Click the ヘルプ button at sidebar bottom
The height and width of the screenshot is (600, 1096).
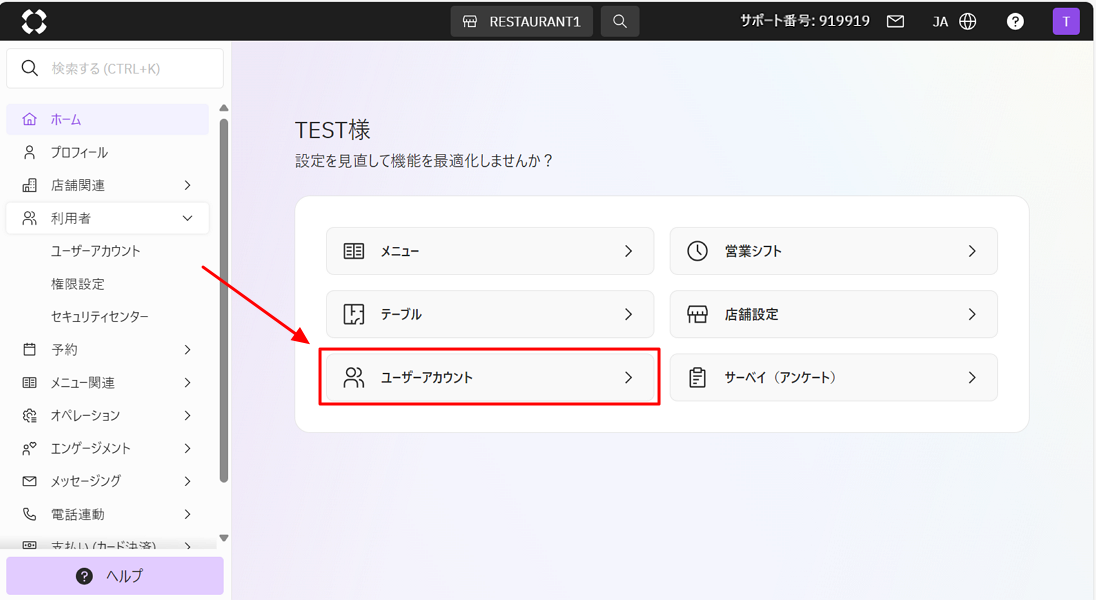coord(115,576)
